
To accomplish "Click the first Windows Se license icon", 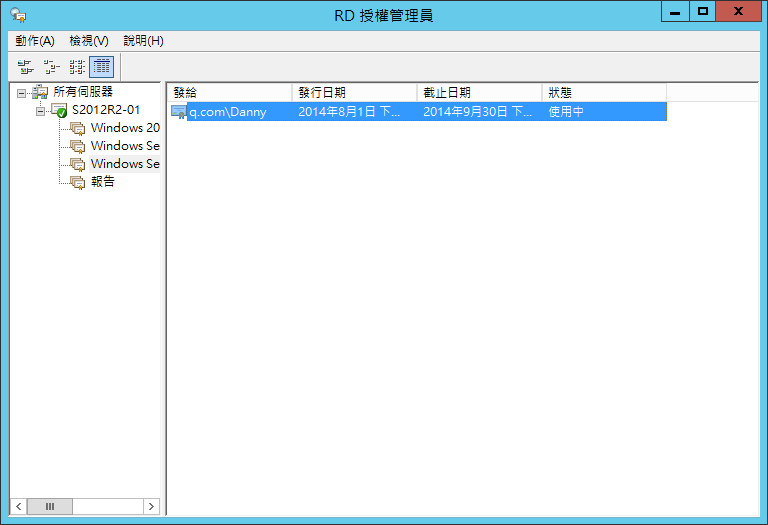I will (77, 146).
